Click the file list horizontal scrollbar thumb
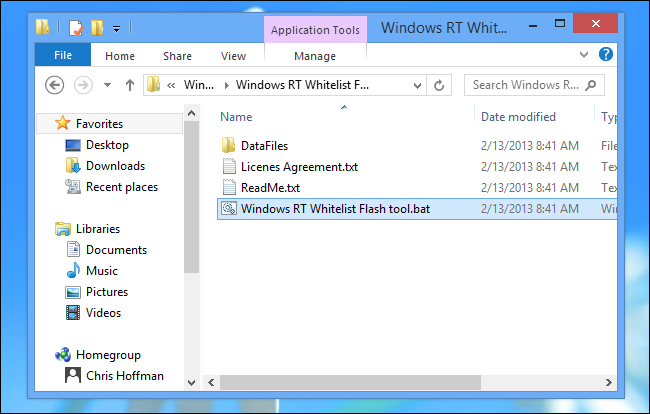The width and height of the screenshot is (650, 414). [350, 383]
